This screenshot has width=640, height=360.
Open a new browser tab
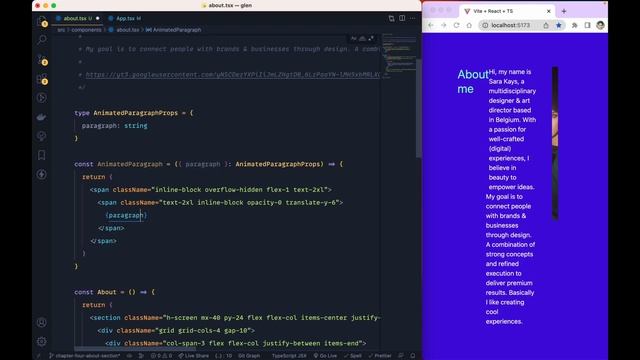[x=564, y=11]
